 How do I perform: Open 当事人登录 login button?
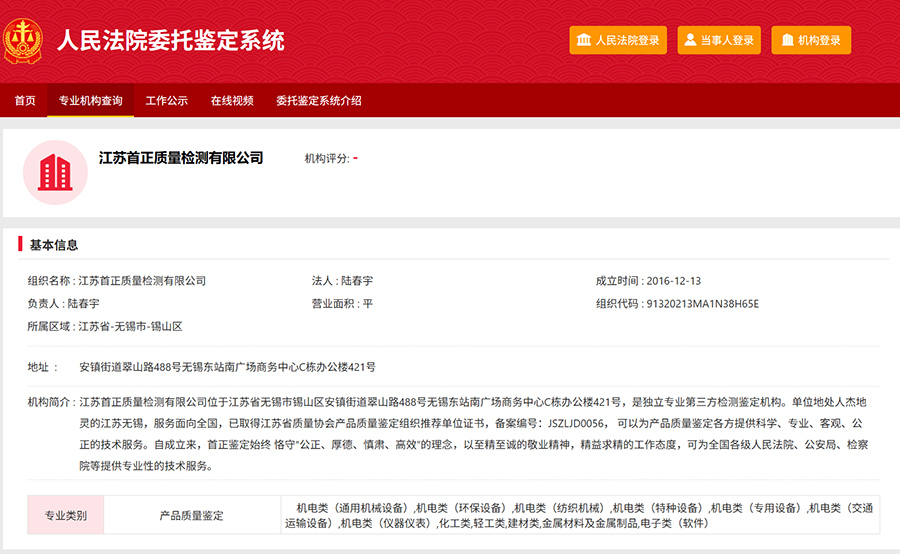tap(719, 40)
